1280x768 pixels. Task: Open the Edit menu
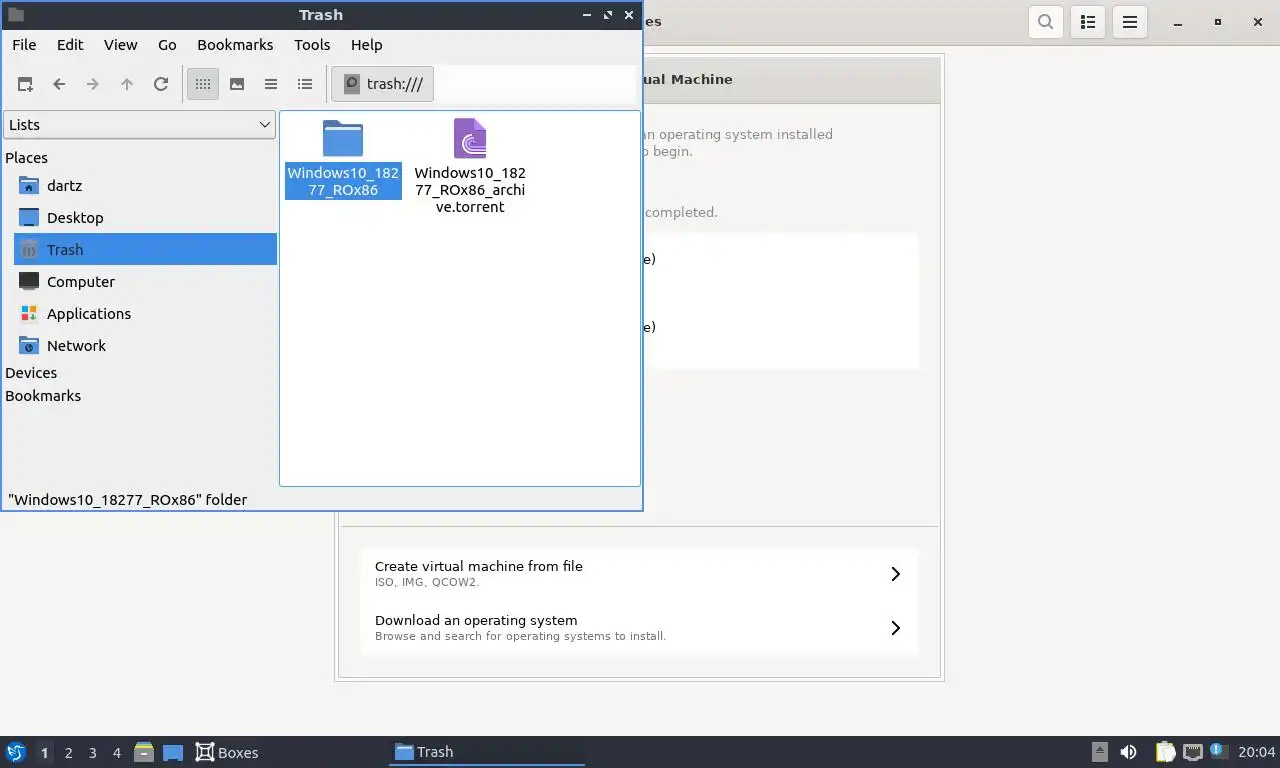(70, 45)
